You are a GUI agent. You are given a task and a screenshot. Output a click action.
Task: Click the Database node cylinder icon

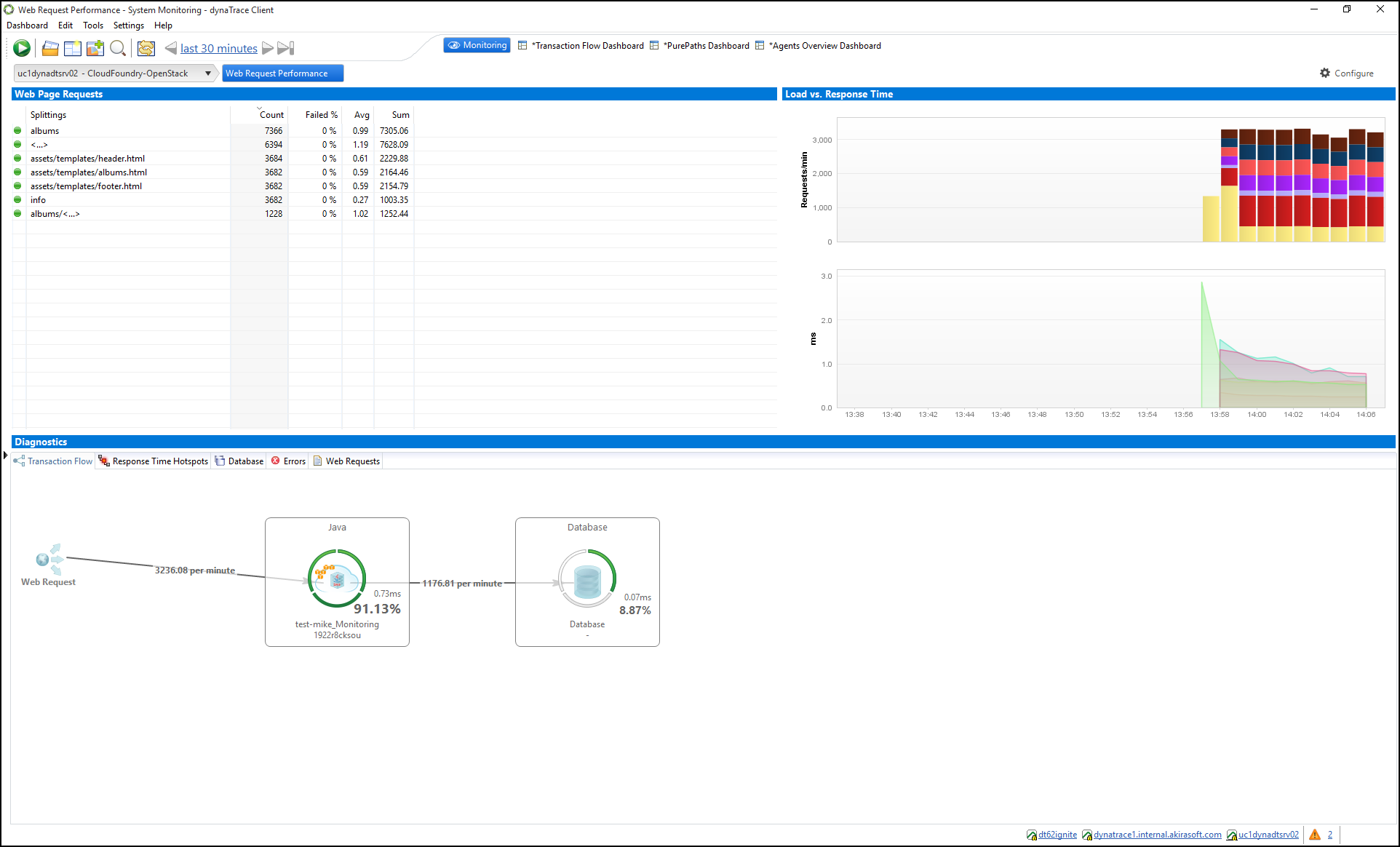pyautogui.click(x=587, y=580)
